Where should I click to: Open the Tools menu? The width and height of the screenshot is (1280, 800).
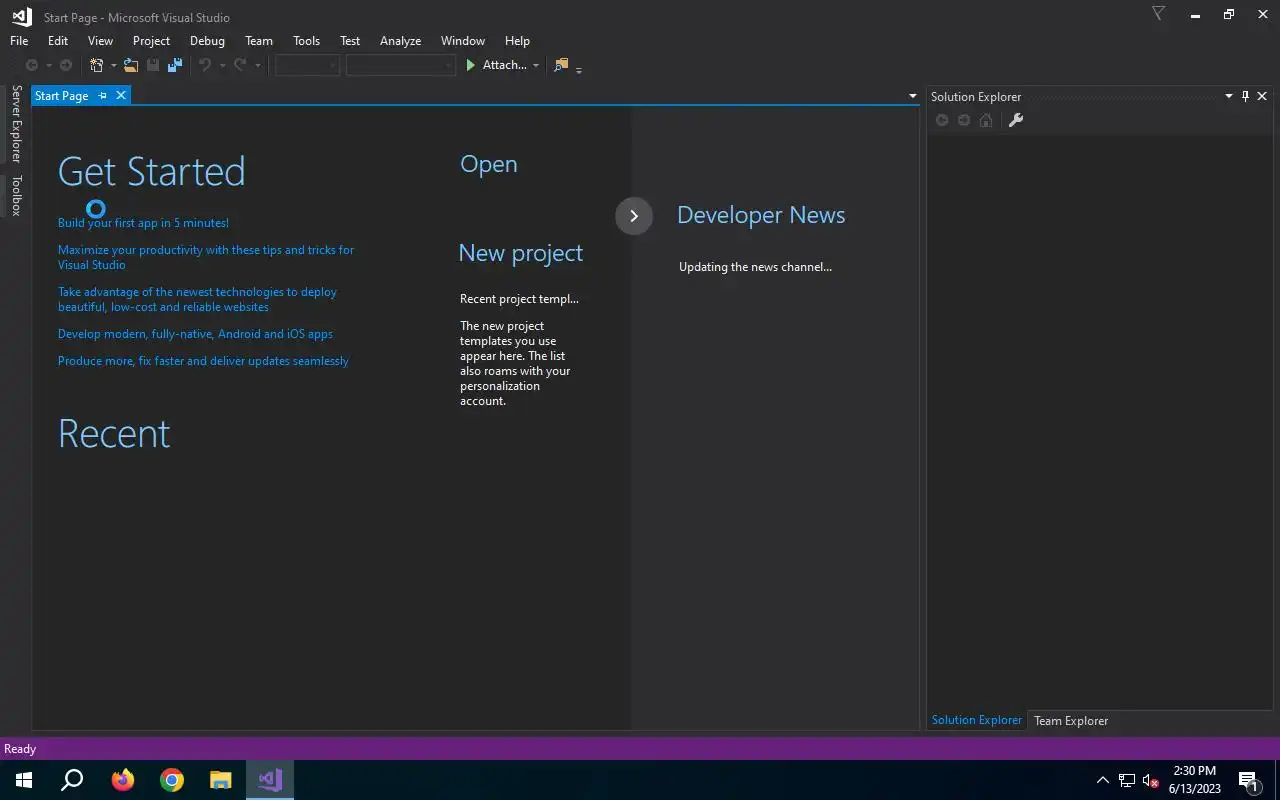coord(306,41)
